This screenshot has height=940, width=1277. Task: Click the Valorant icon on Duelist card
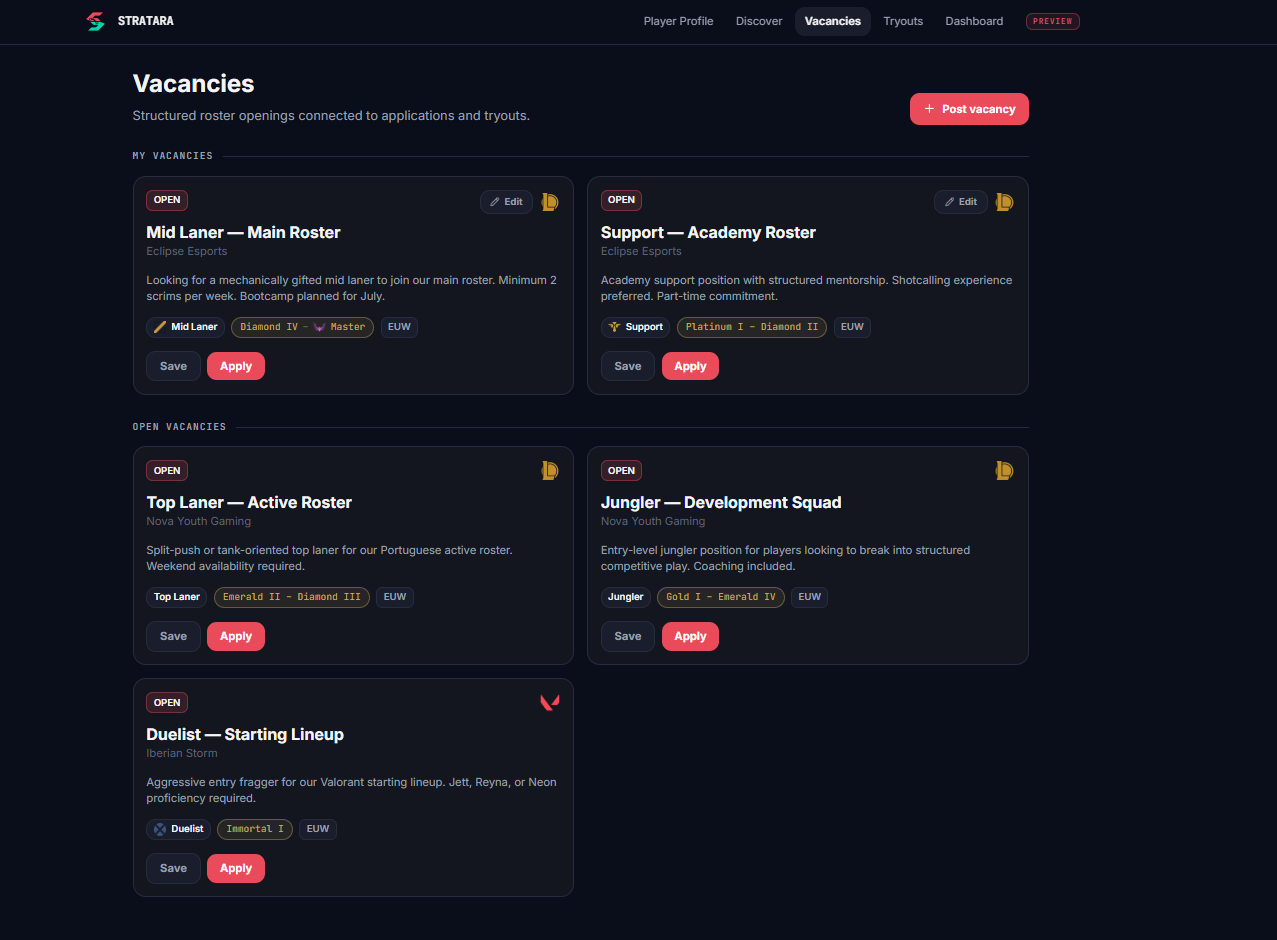pyautogui.click(x=550, y=702)
